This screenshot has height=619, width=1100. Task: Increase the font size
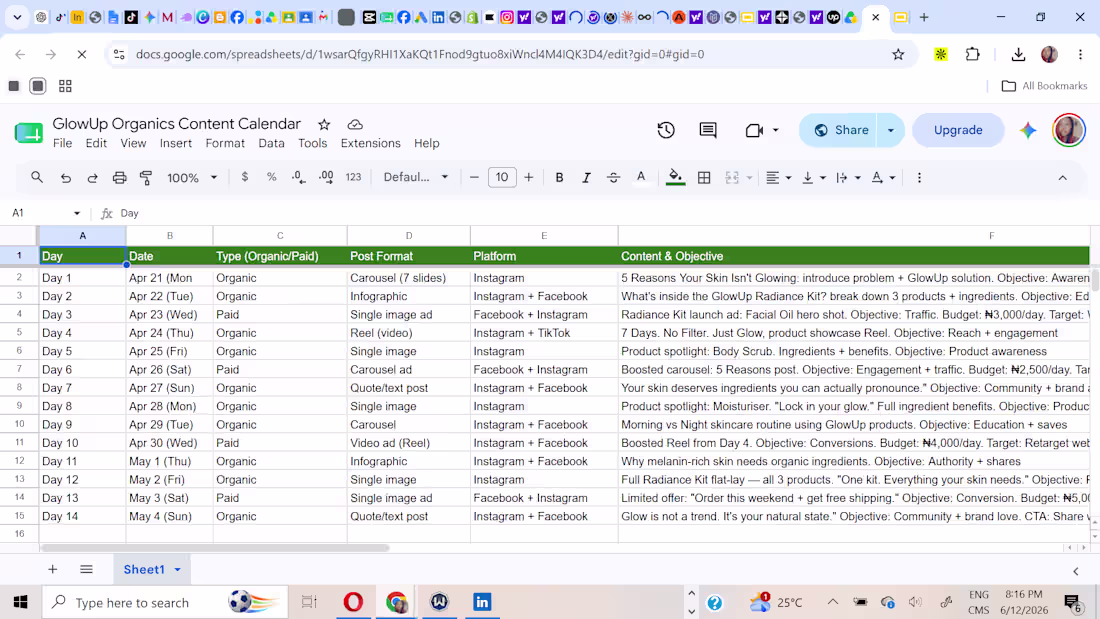[x=528, y=178]
